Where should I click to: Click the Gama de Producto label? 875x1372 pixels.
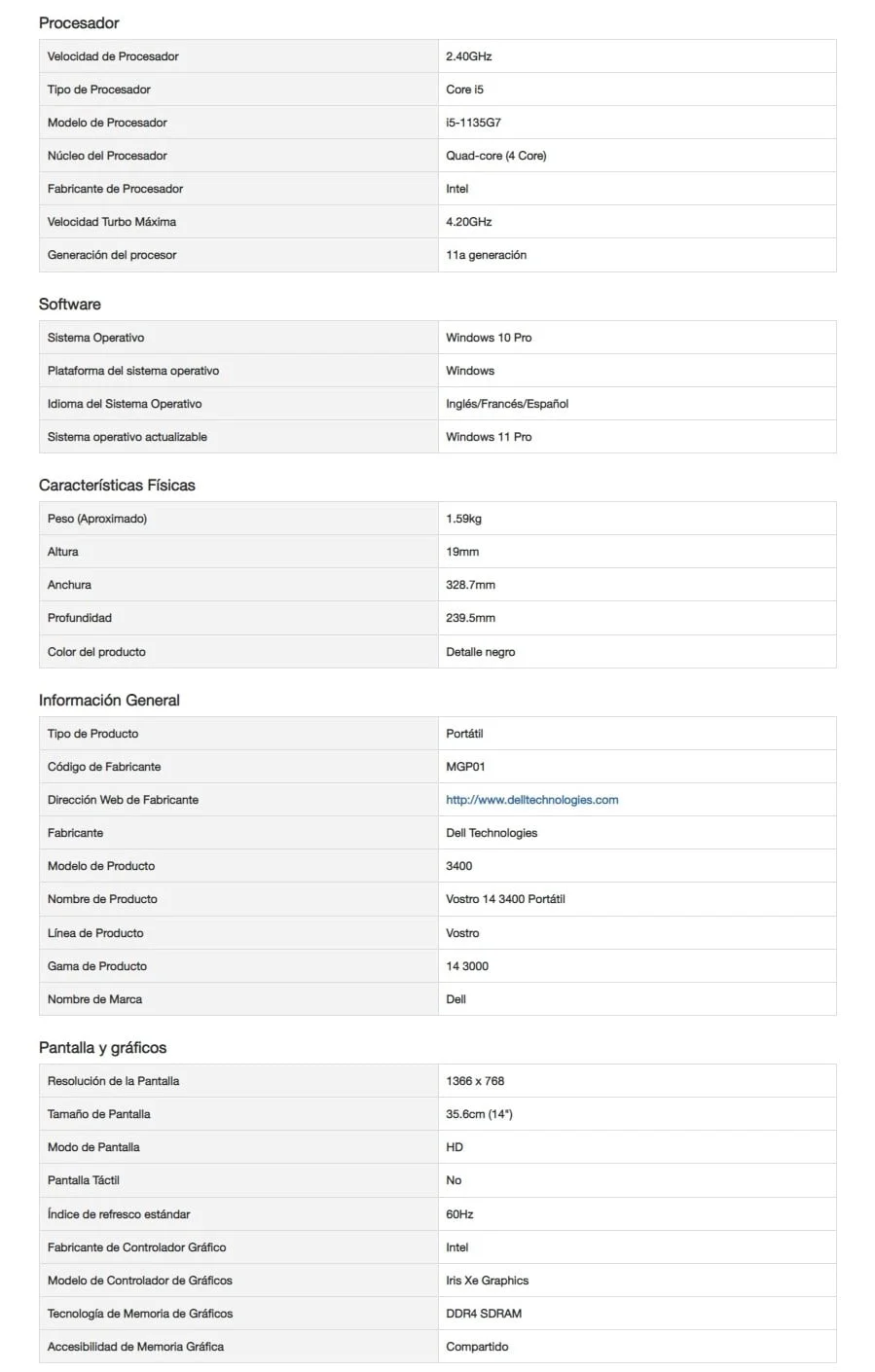pos(97,966)
